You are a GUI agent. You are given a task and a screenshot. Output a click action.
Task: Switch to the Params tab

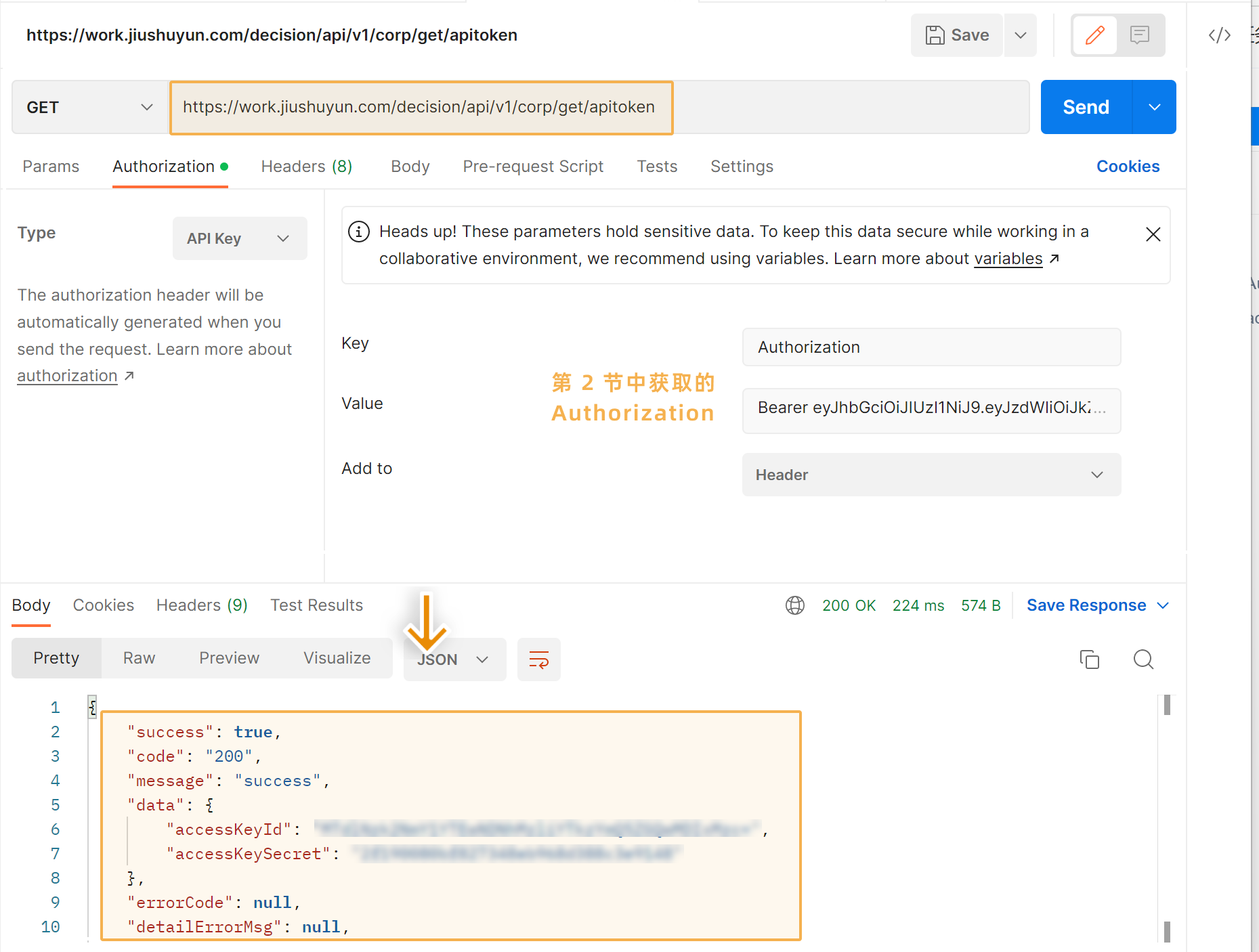51,167
